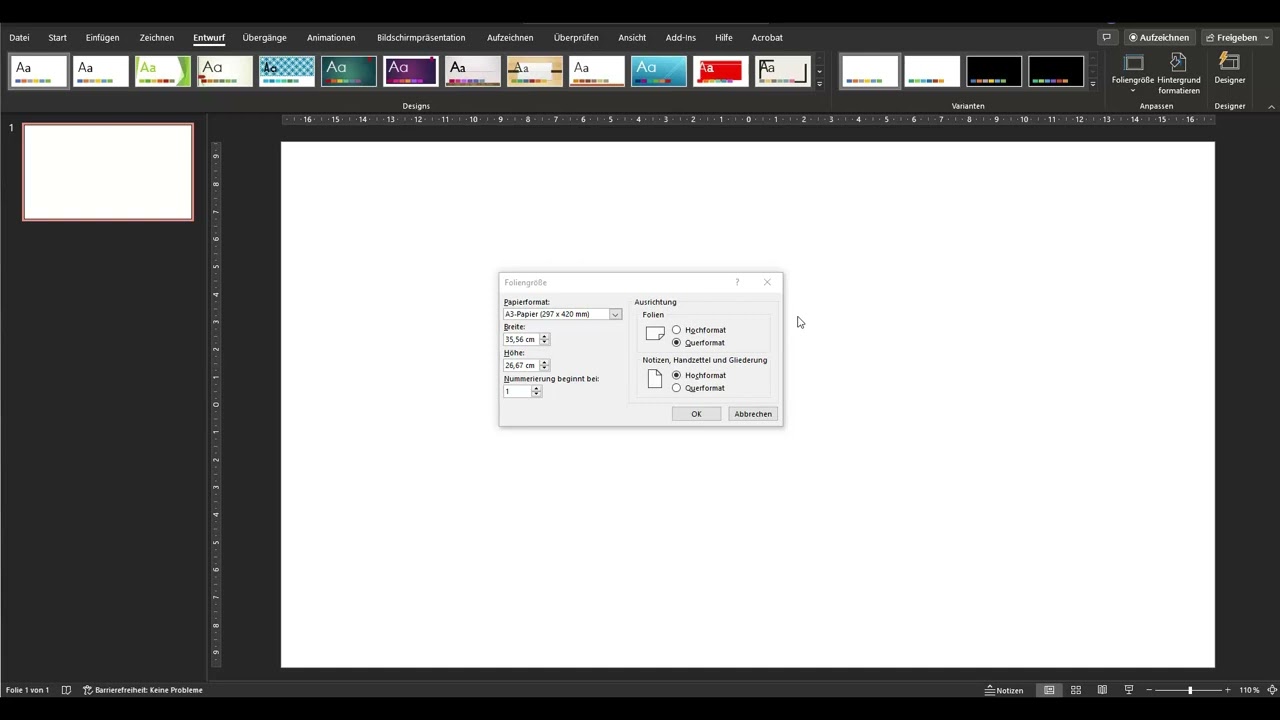The height and width of the screenshot is (720, 1280).
Task: Click Hintergrund formatieren in the ribbon
Action: [x=1179, y=75]
